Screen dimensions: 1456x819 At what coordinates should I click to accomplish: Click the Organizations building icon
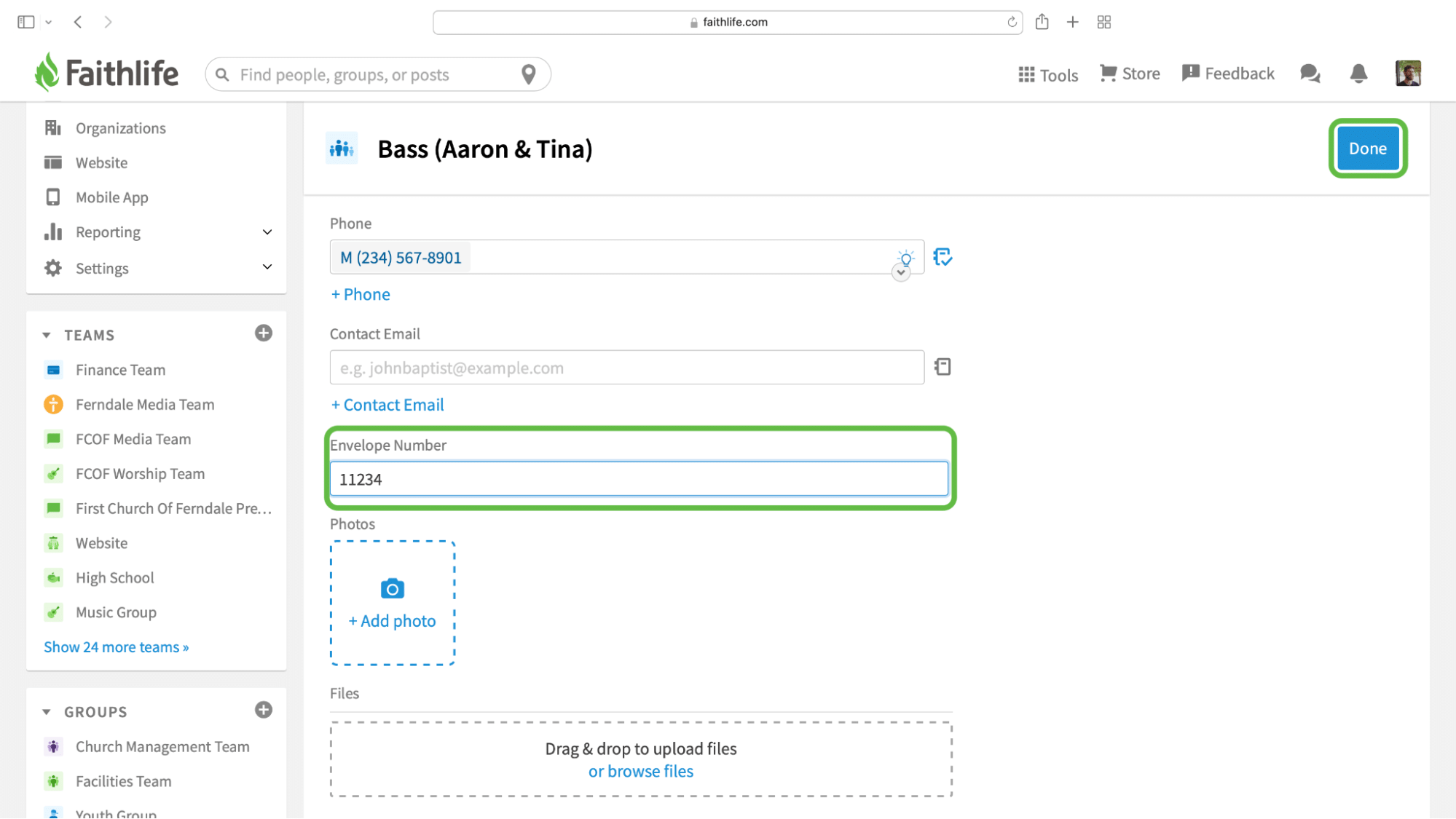click(x=53, y=128)
